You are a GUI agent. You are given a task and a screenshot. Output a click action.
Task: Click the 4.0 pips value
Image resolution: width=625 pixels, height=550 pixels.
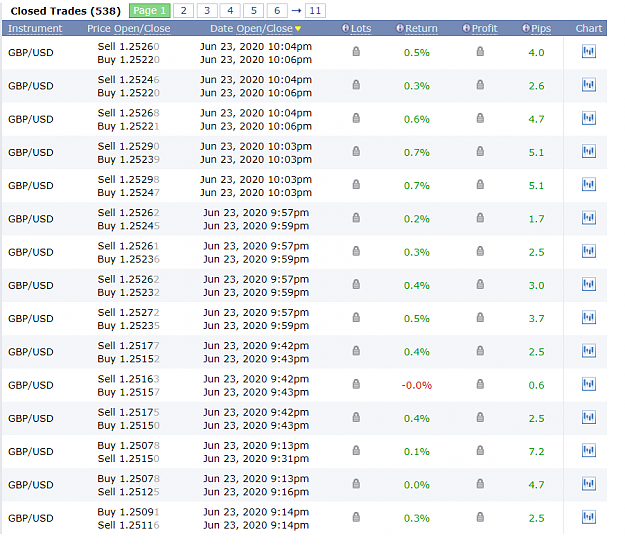[536, 53]
